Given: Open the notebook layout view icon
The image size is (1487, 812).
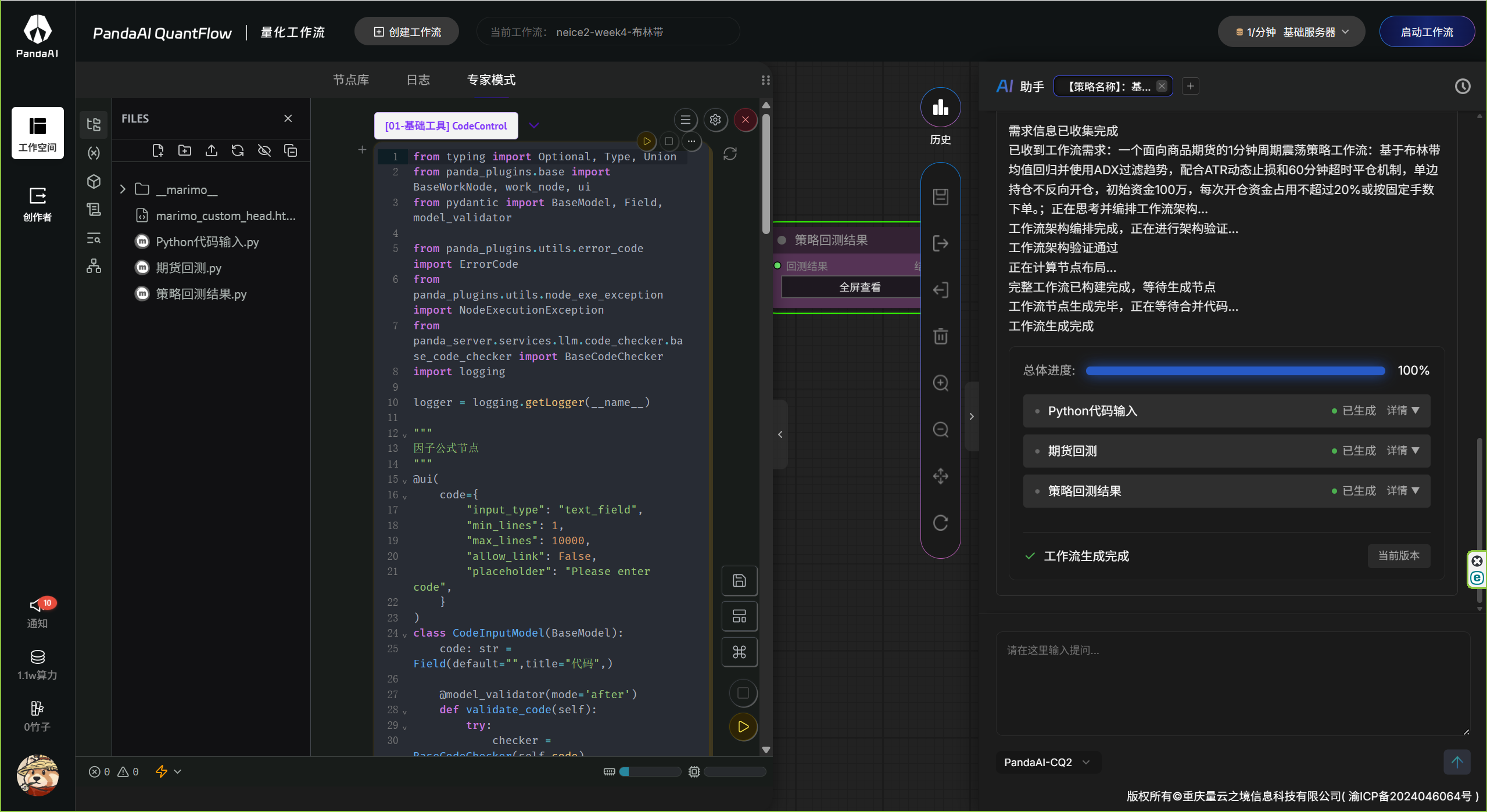Looking at the screenshot, I should click(x=739, y=616).
